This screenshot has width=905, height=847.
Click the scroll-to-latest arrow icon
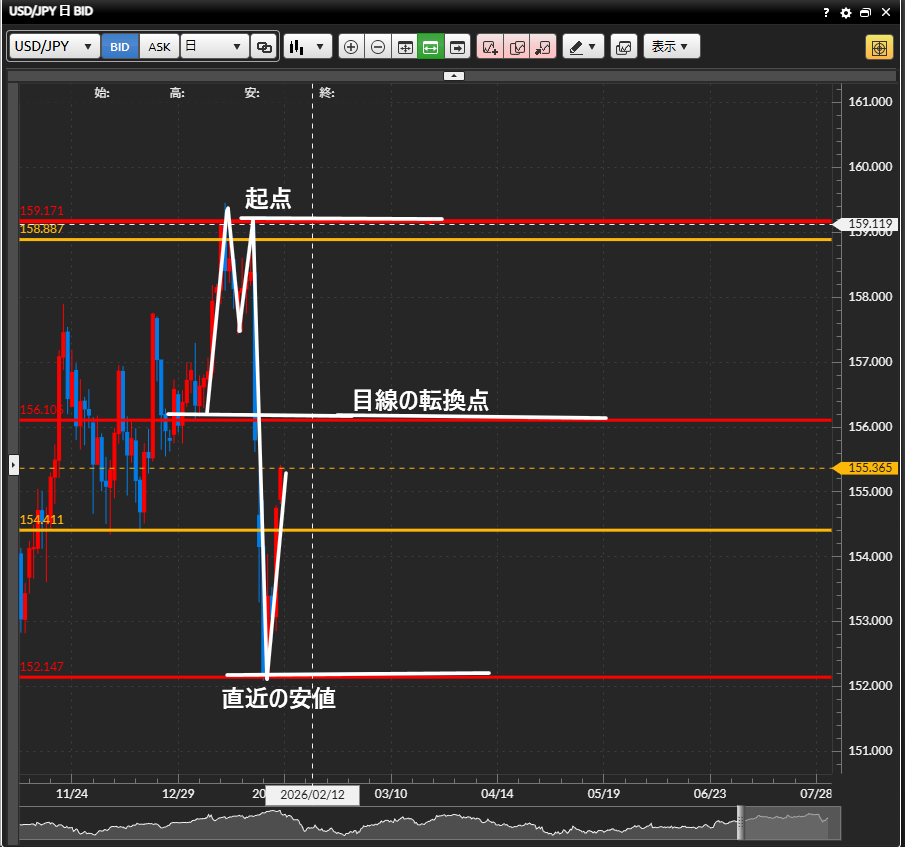pyautogui.click(x=458, y=47)
